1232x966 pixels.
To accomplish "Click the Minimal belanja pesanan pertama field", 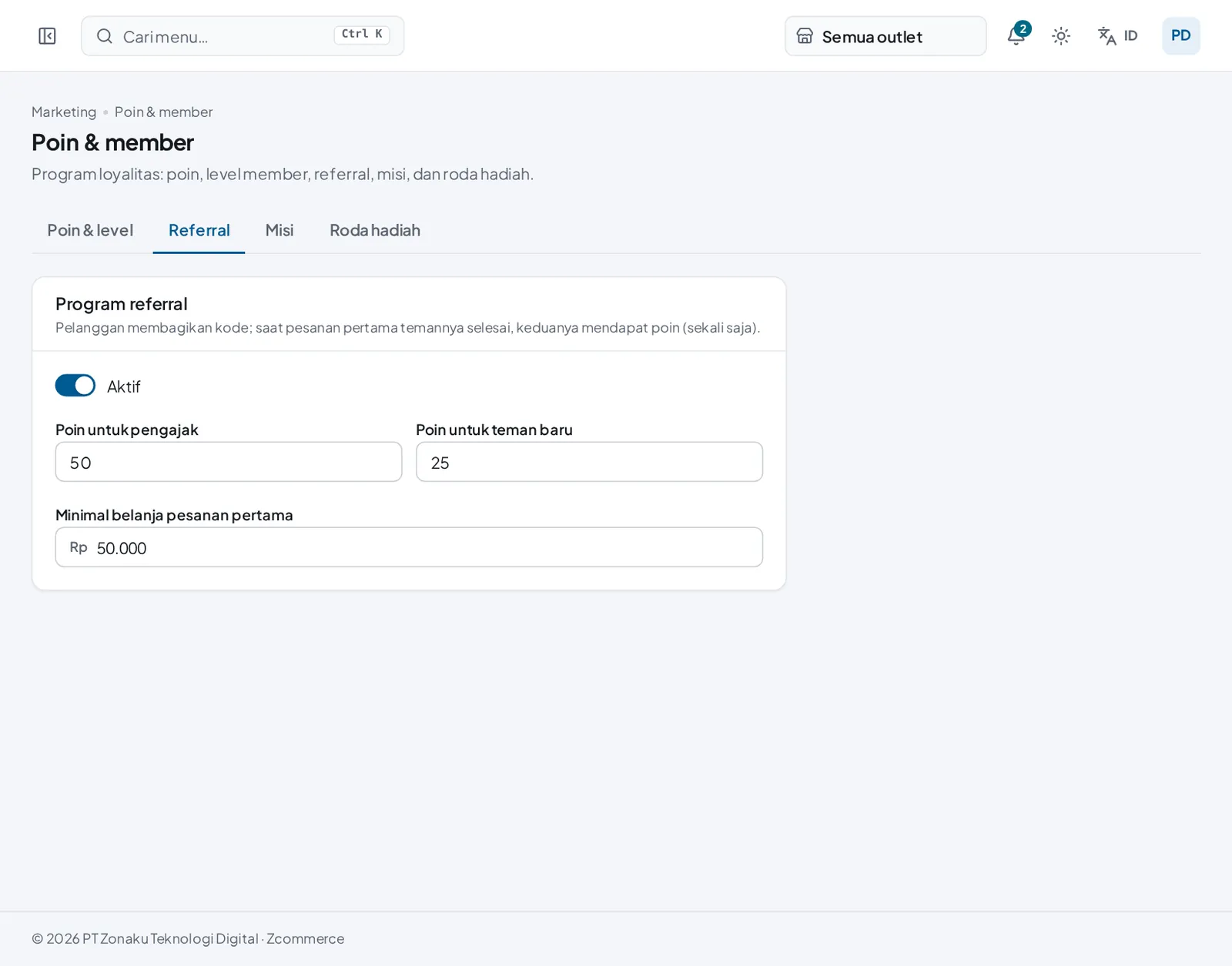I will [409, 547].
